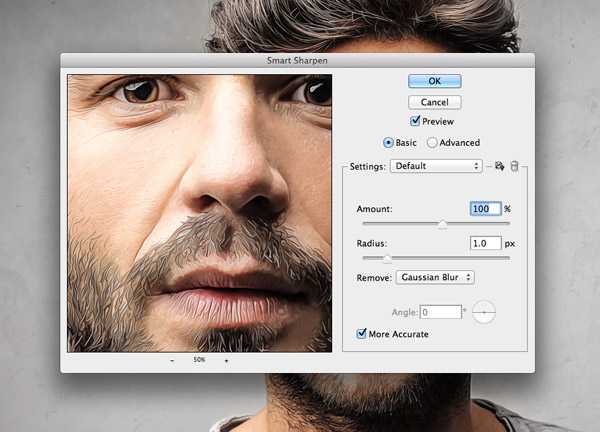Toggle the Preview checkbox
Viewport: 600px width, 432px height.
tap(415, 121)
